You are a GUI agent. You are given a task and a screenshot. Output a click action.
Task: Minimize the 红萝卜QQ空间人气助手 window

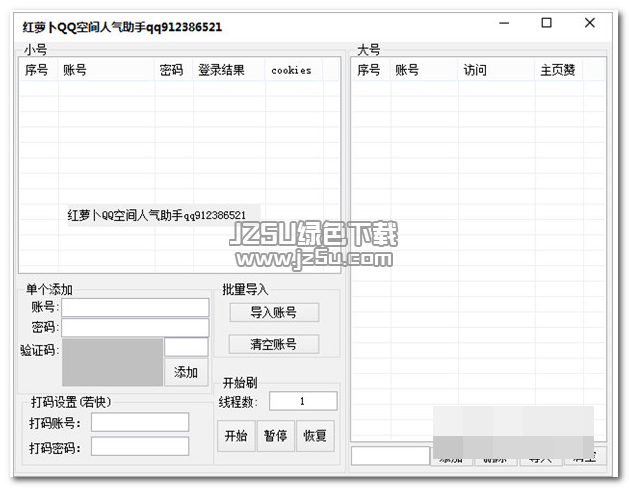coord(504,23)
